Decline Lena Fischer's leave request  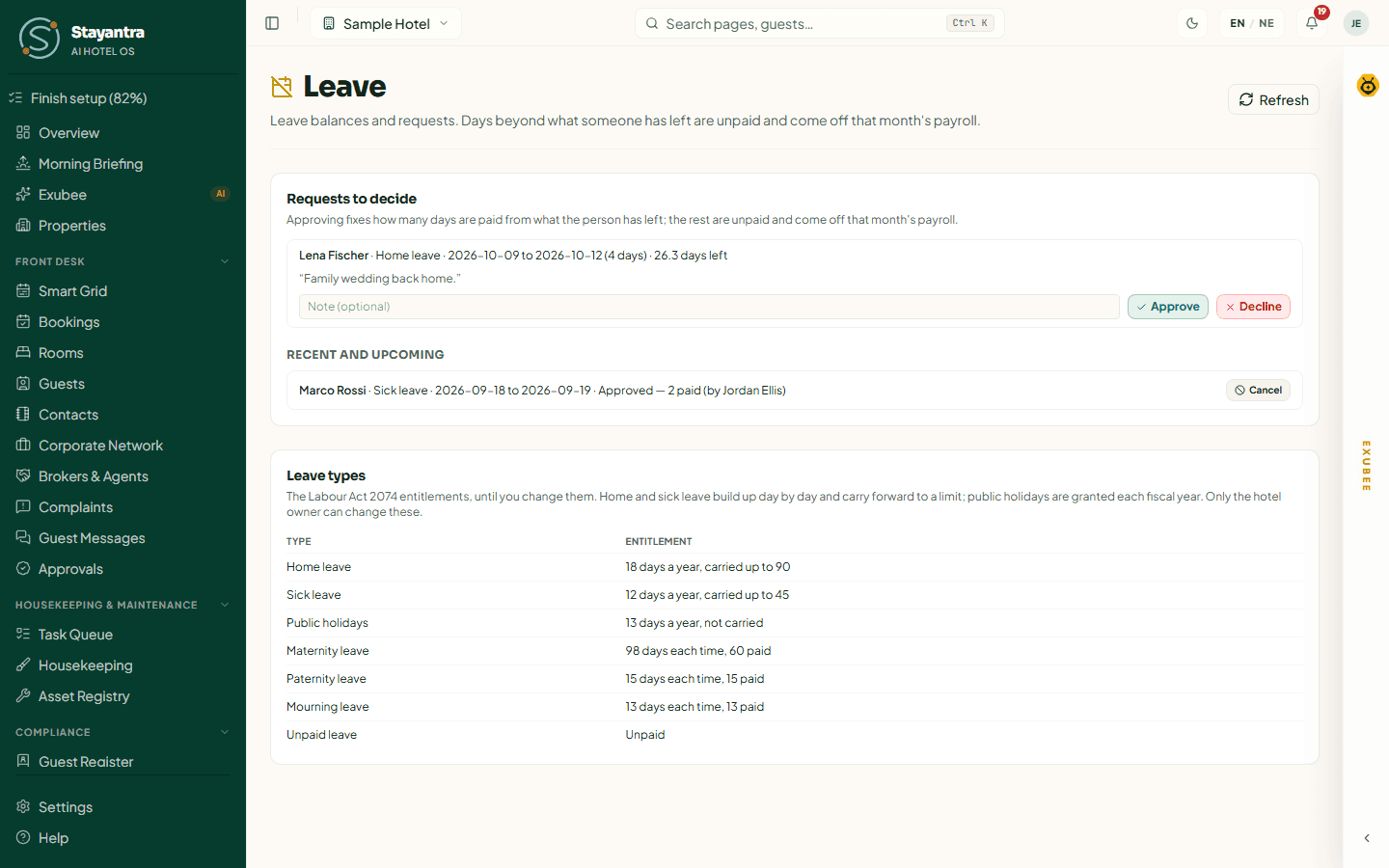tap(1253, 307)
